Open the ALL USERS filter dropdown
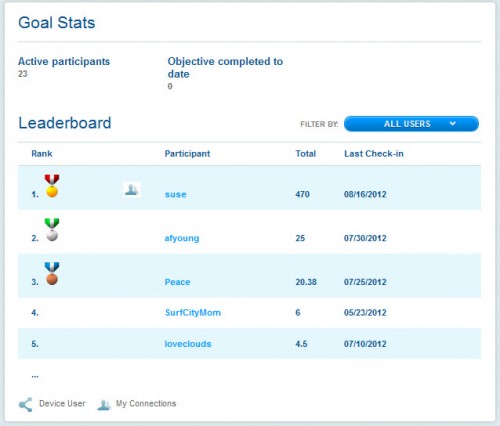 [x=411, y=124]
